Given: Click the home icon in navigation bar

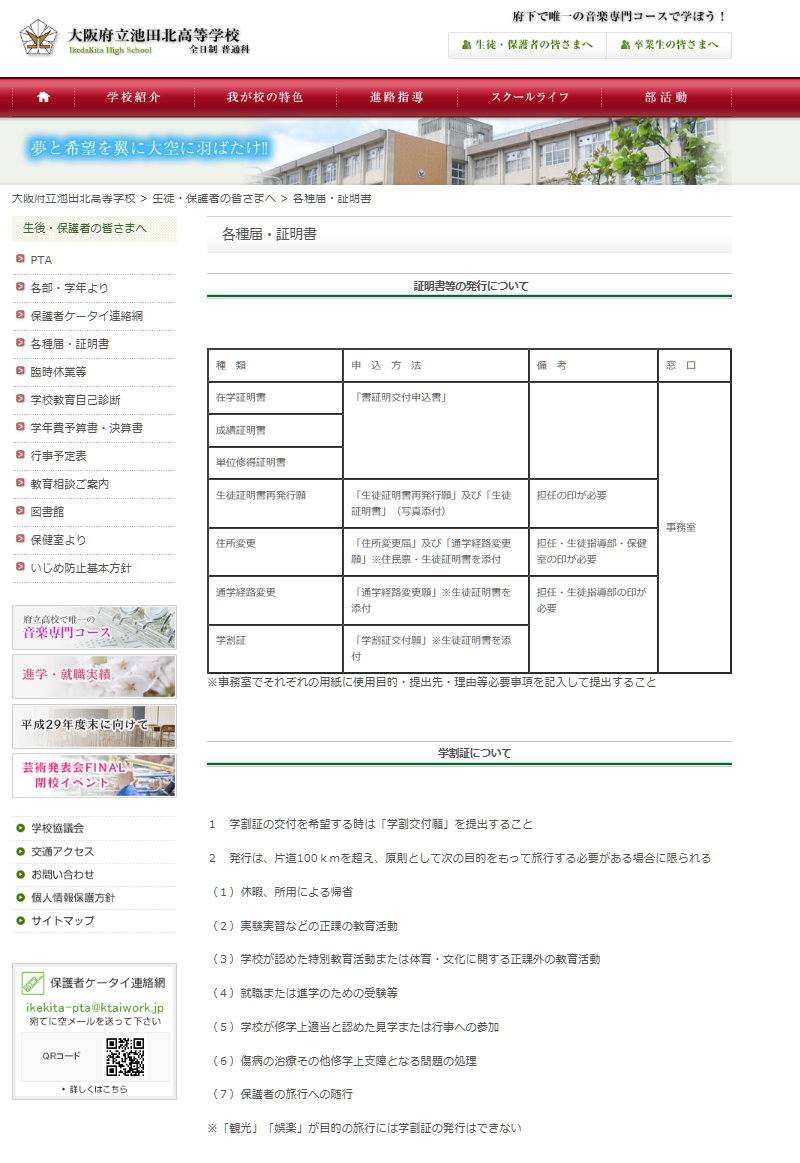Looking at the screenshot, I should pyautogui.click(x=43, y=96).
